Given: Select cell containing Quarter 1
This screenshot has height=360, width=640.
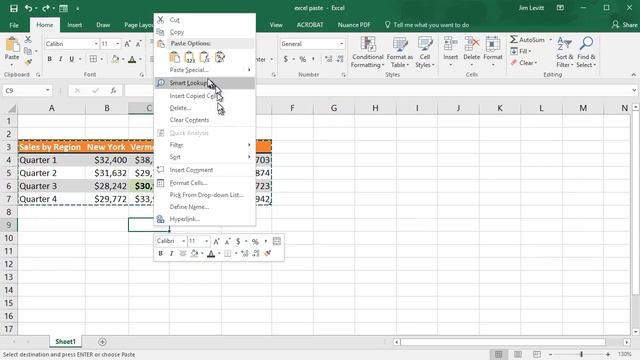Looking at the screenshot, I should (x=51, y=160).
